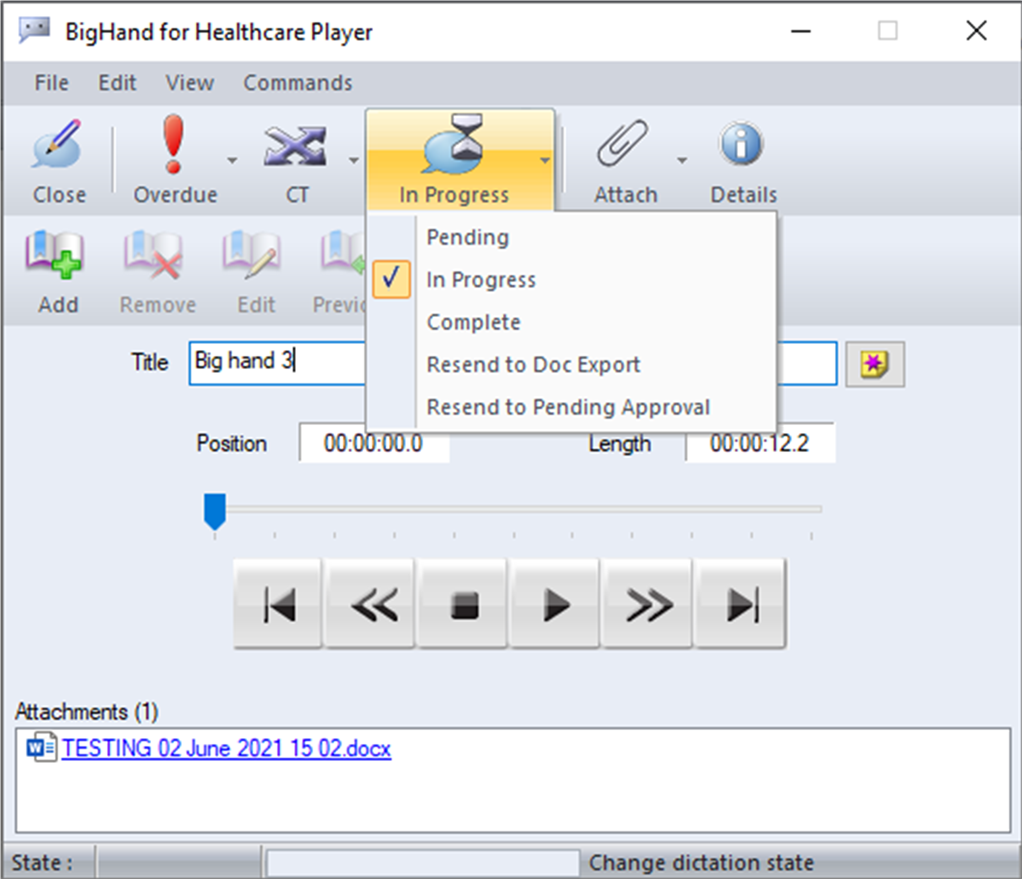Click the Edit bookmark icon

tap(253, 255)
